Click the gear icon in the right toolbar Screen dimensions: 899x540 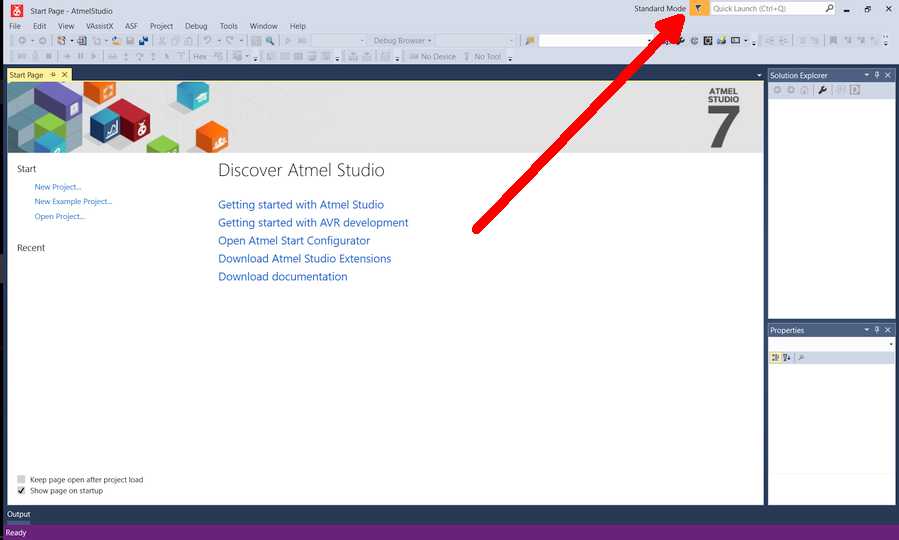click(694, 41)
